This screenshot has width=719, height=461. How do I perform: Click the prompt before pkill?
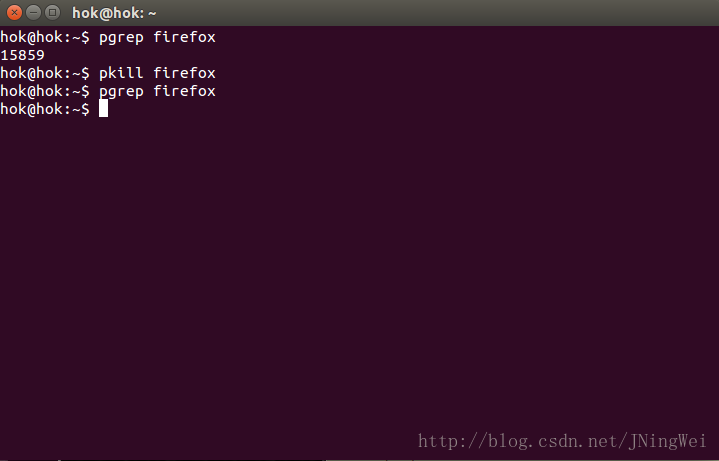[44, 73]
